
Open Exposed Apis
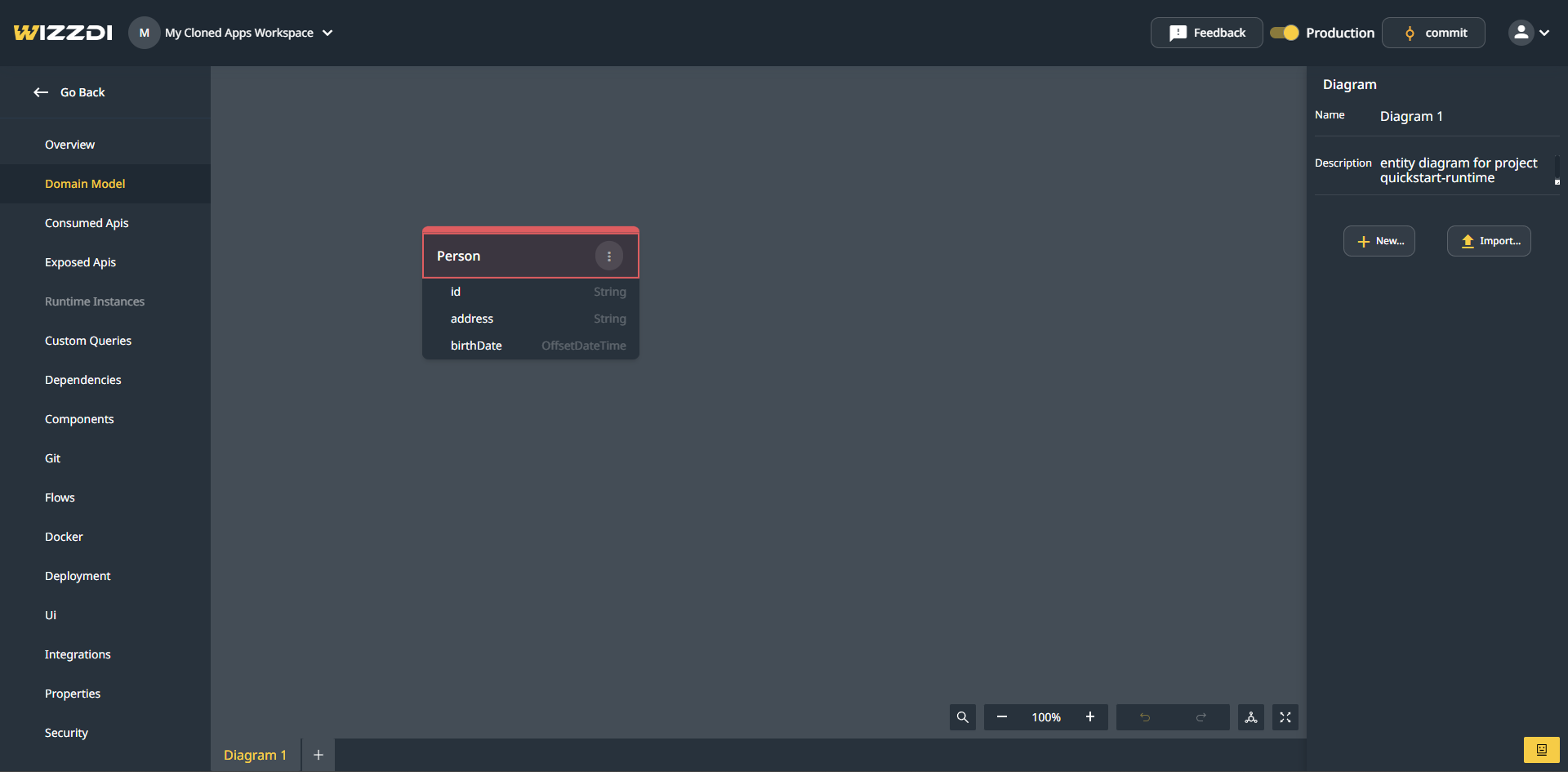click(105, 262)
